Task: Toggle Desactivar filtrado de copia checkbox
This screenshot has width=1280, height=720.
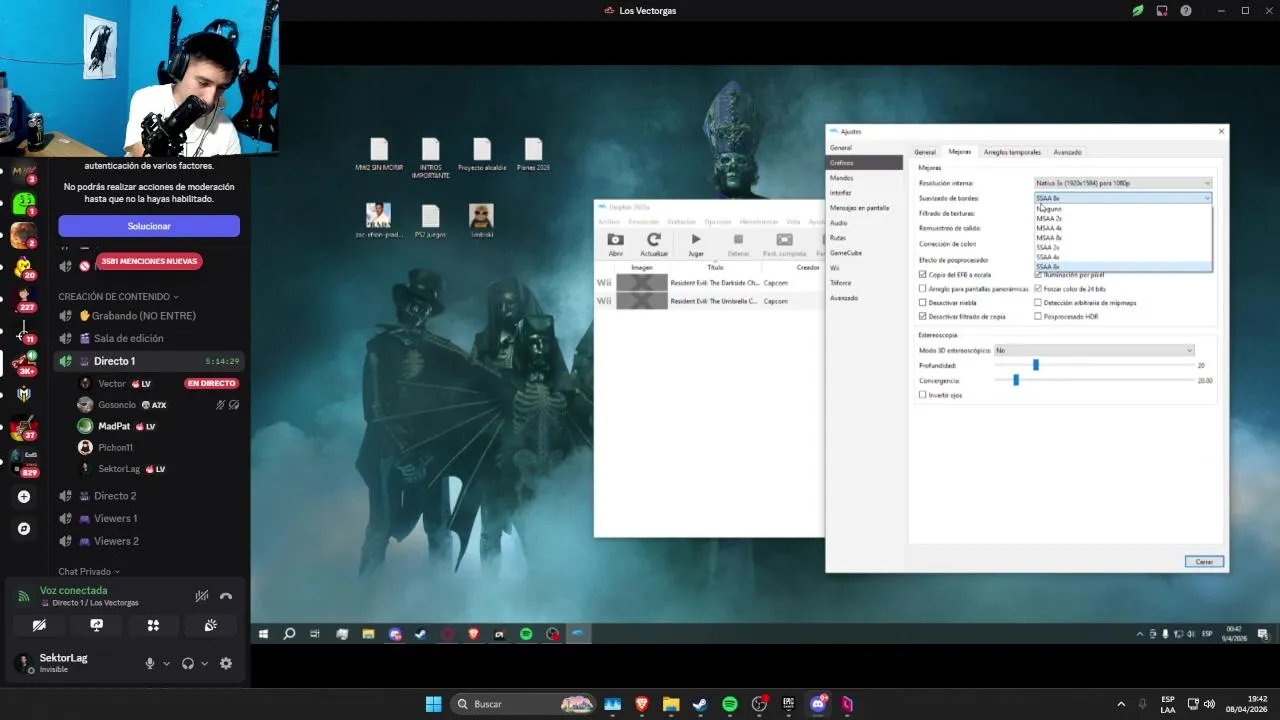Action: (922, 316)
